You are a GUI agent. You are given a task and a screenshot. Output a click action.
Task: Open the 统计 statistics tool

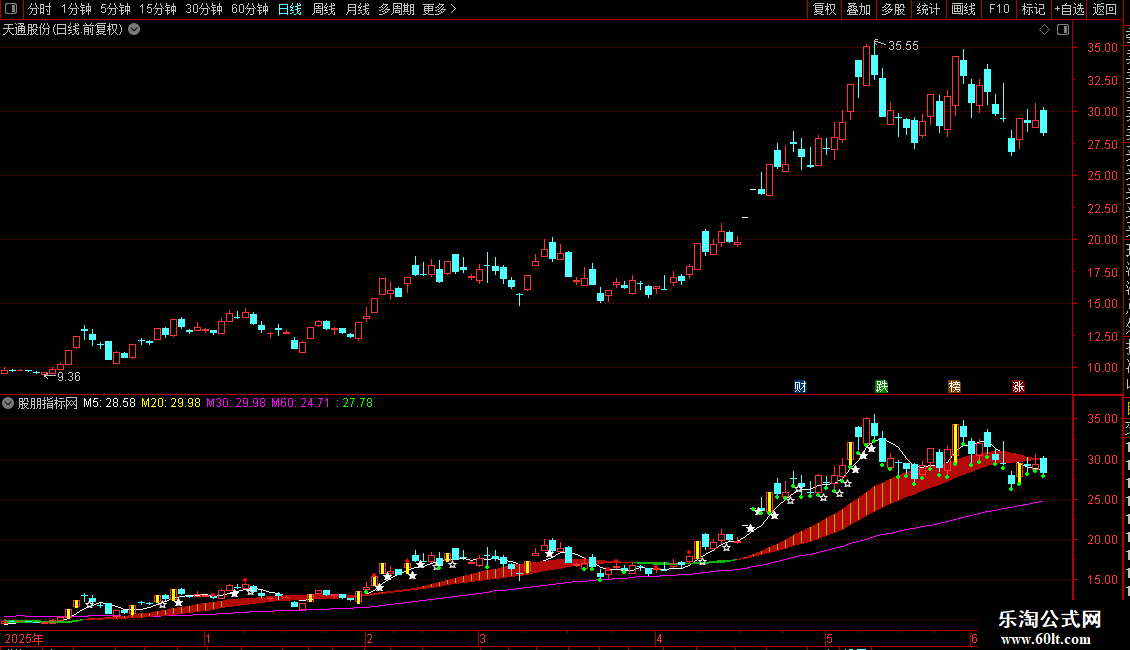click(927, 9)
